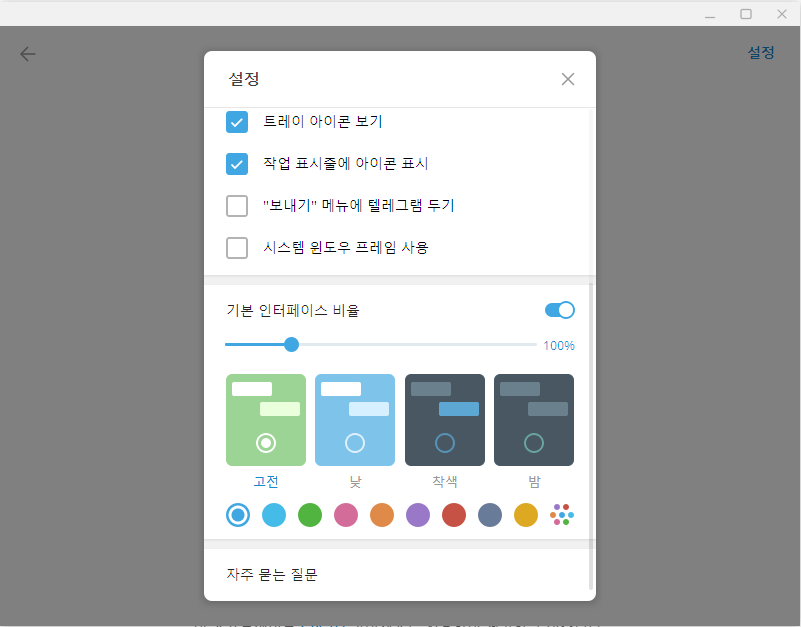Enable 시스템 윈도우 프레임 사용
This screenshot has height=627, width=801.
(x=237, y=248)
